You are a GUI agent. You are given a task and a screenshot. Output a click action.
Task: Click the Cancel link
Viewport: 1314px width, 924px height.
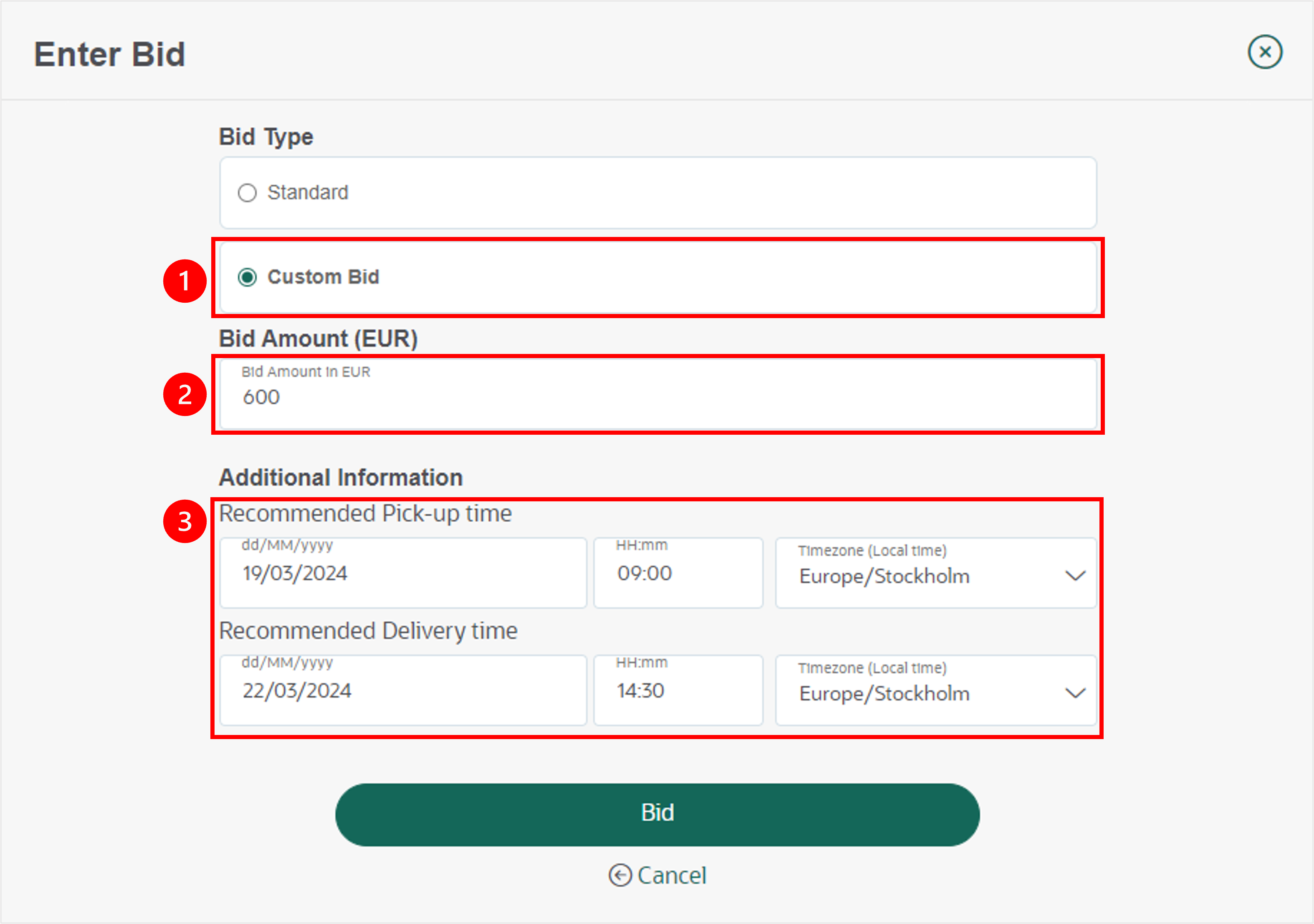point(672,875)
